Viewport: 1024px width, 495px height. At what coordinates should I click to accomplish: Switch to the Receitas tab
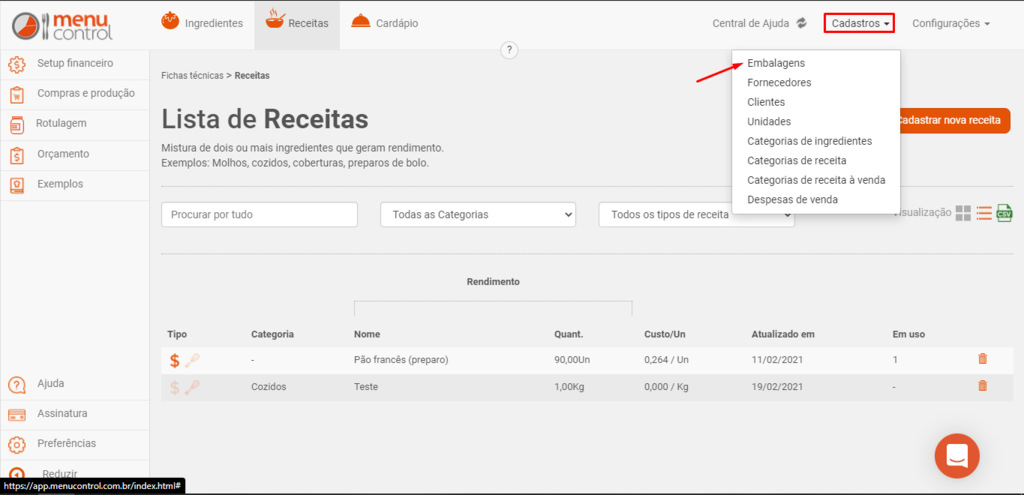point(297,23)
